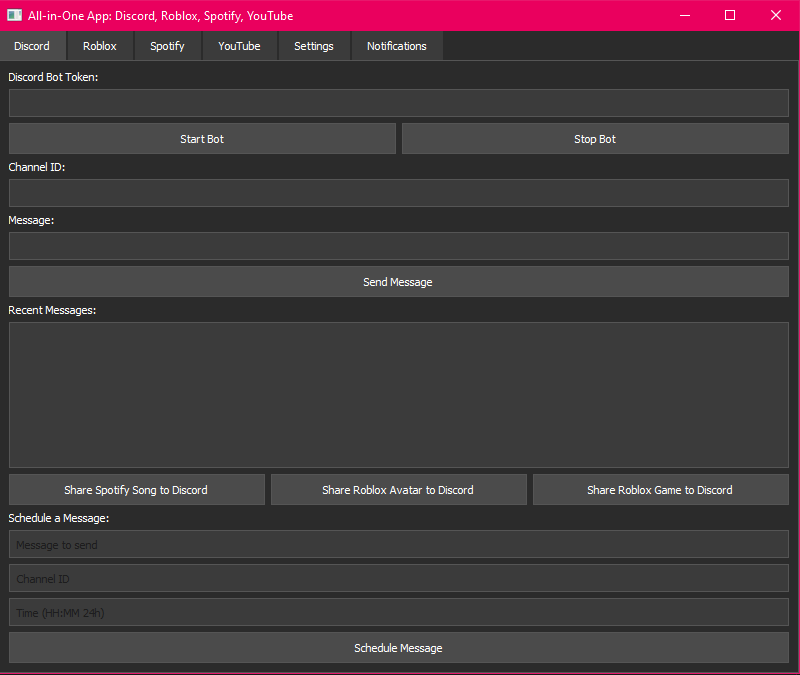
Task: Click the app icon in title bar
Action: click(15, 15)
